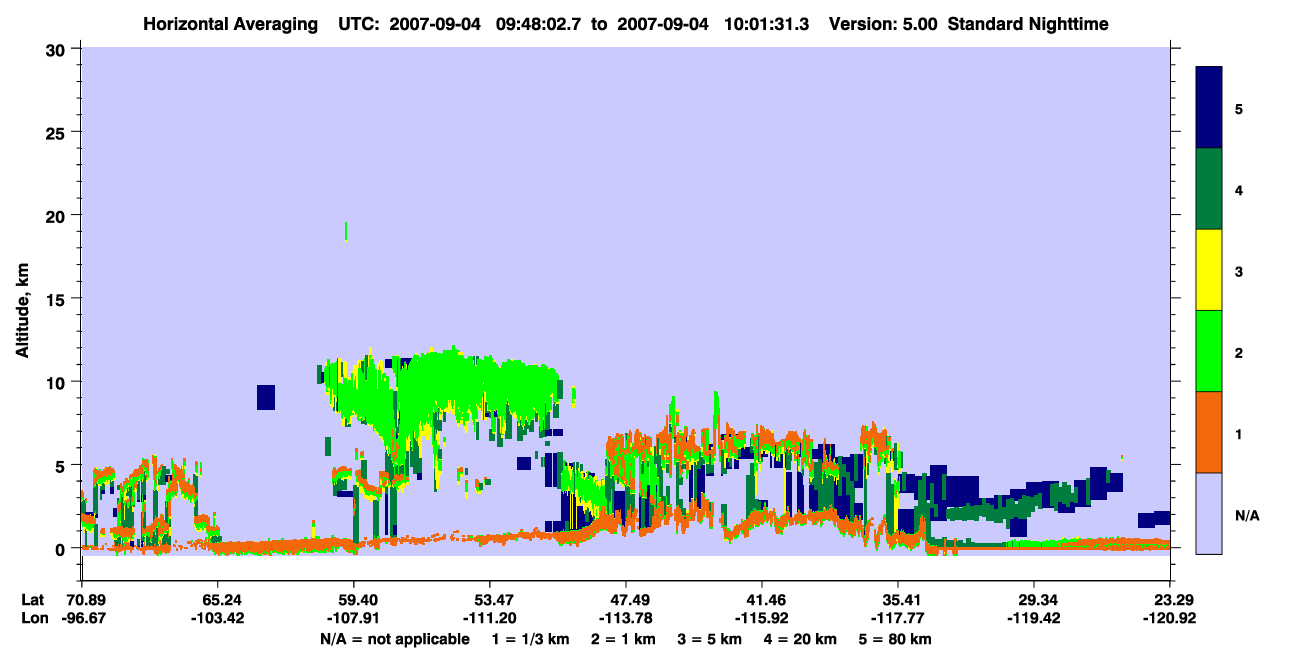Click the orange level 1 legend swatch
This screenshot has height=667, width=1300.
click(1209, 432)
